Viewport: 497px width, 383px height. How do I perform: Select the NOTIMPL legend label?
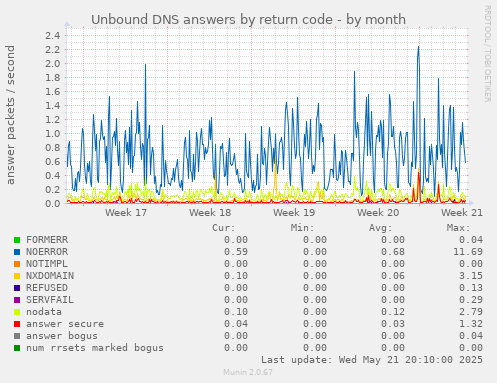click(x=47, y=264)
